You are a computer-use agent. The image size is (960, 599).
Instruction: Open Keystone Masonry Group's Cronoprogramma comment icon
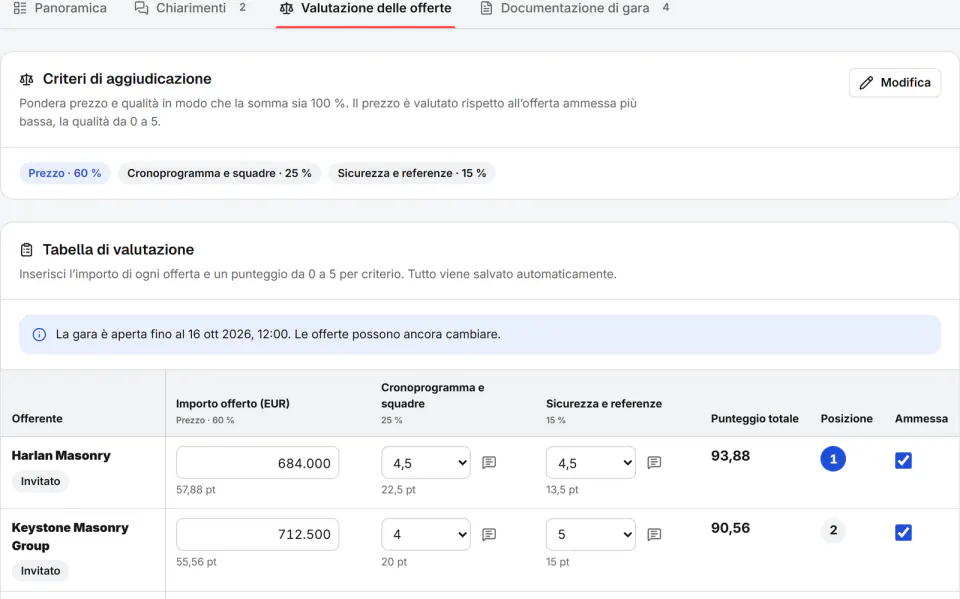489,535
